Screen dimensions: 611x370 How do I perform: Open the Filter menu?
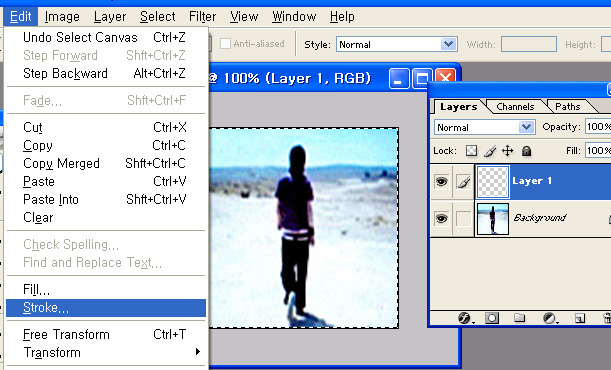pyautogui.click(x=202, y=17)
